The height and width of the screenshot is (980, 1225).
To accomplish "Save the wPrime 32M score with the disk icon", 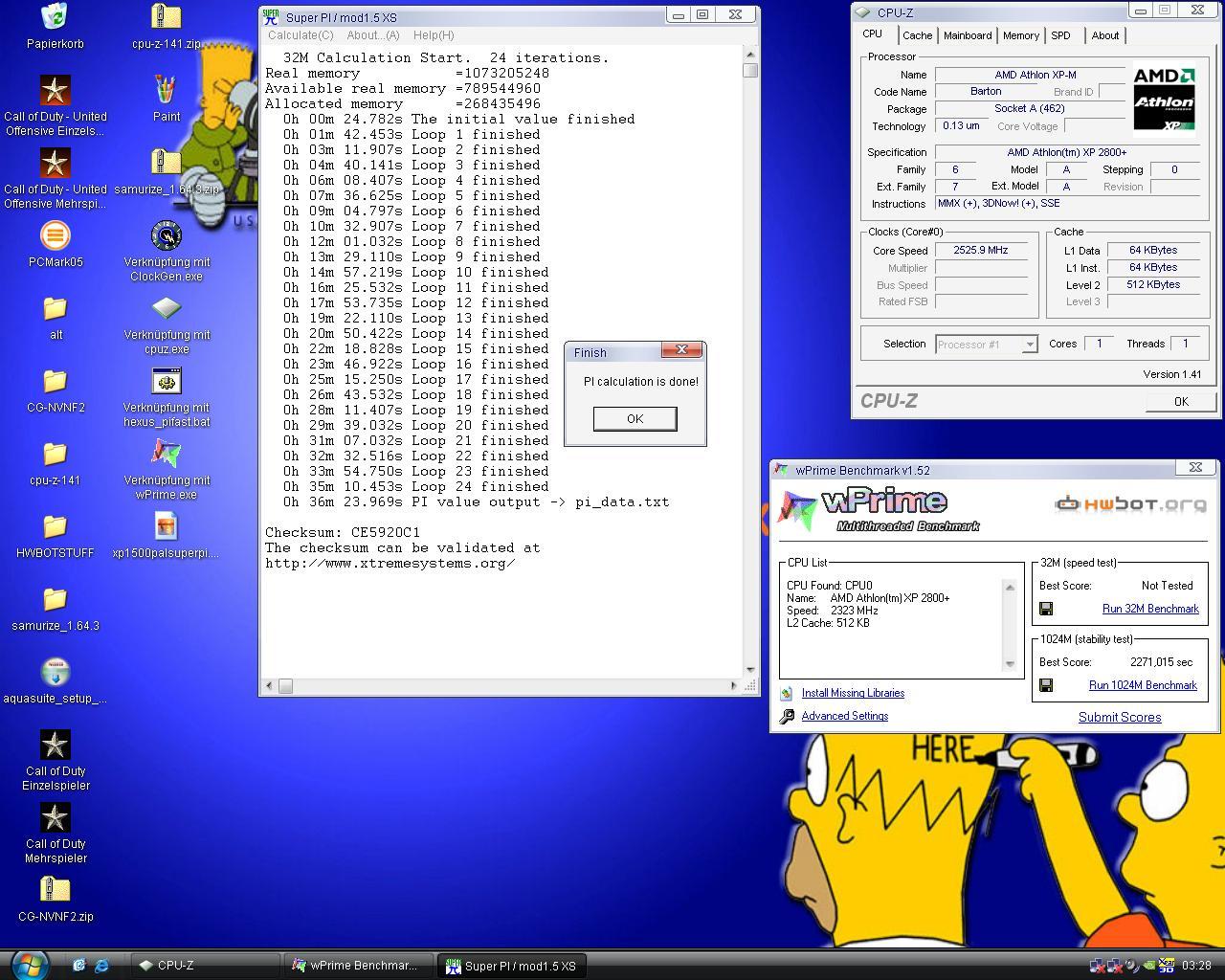I will point(1046,609).
